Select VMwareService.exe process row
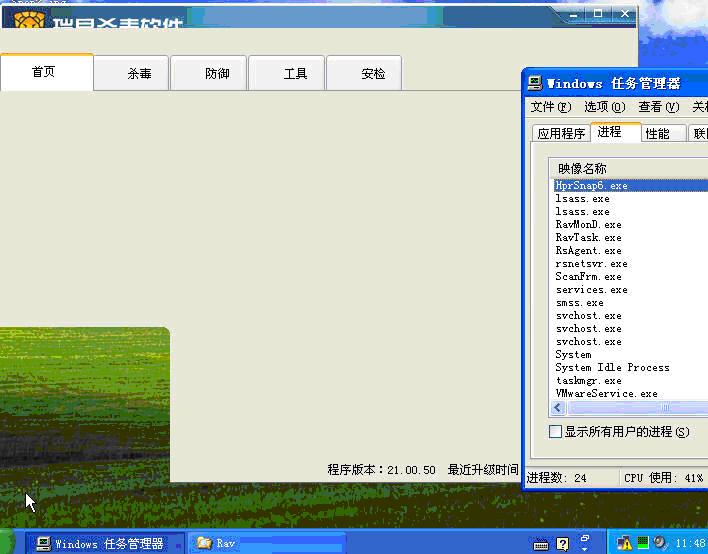The width and height of the screenshot is (708, 554). 631,394
